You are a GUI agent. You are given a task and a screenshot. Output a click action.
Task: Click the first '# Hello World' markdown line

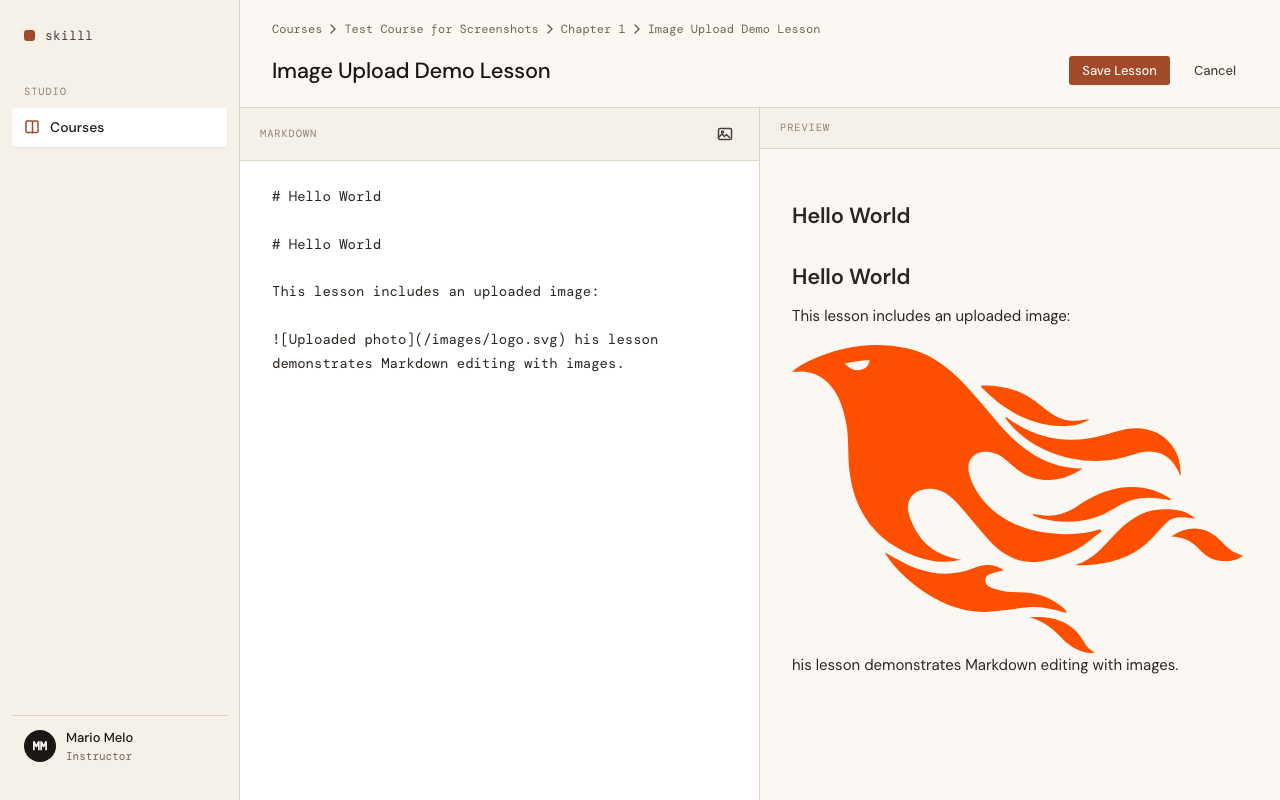click(326, 196)
